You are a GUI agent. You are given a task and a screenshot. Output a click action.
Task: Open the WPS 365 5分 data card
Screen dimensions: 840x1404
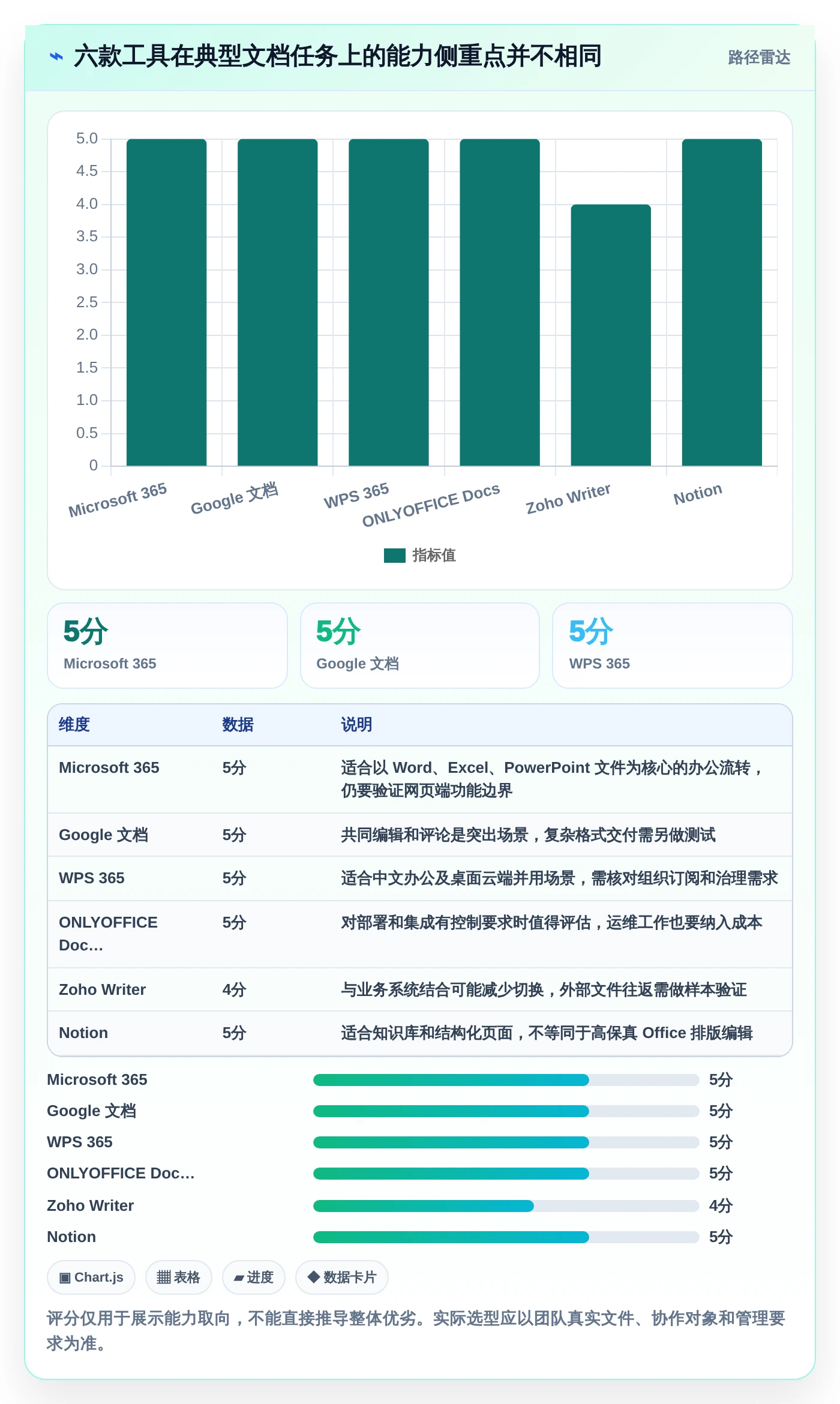(x=673, y=646)
